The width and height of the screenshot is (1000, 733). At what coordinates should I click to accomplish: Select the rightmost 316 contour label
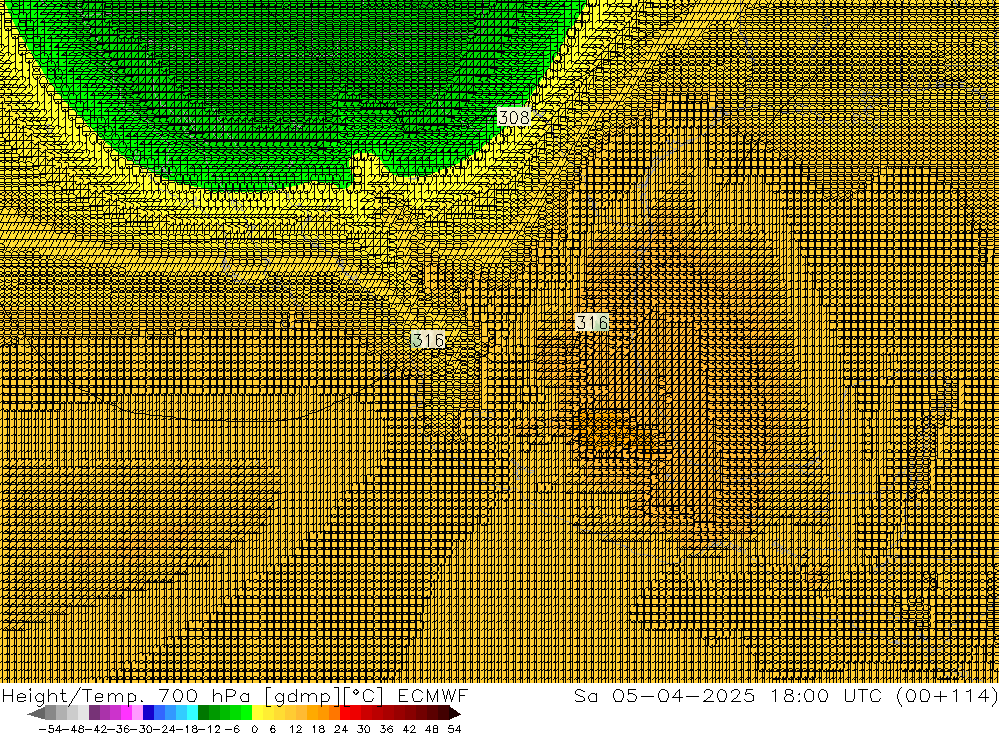tap(592, 322)
